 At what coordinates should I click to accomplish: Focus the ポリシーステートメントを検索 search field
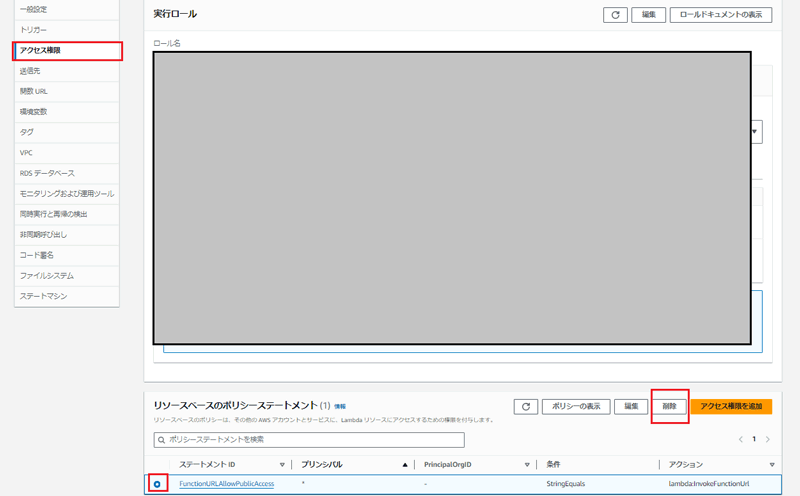click(x=309, y=440)
